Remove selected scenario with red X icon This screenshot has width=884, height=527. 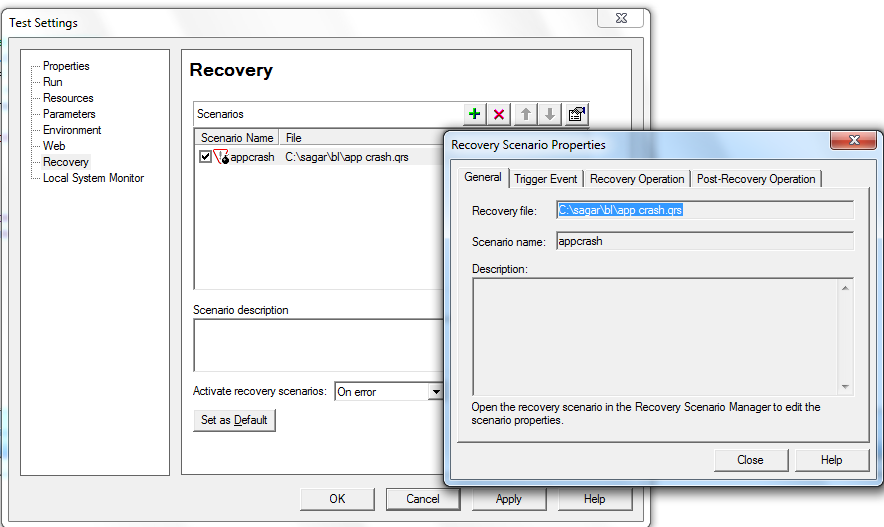tap(499, 114)
